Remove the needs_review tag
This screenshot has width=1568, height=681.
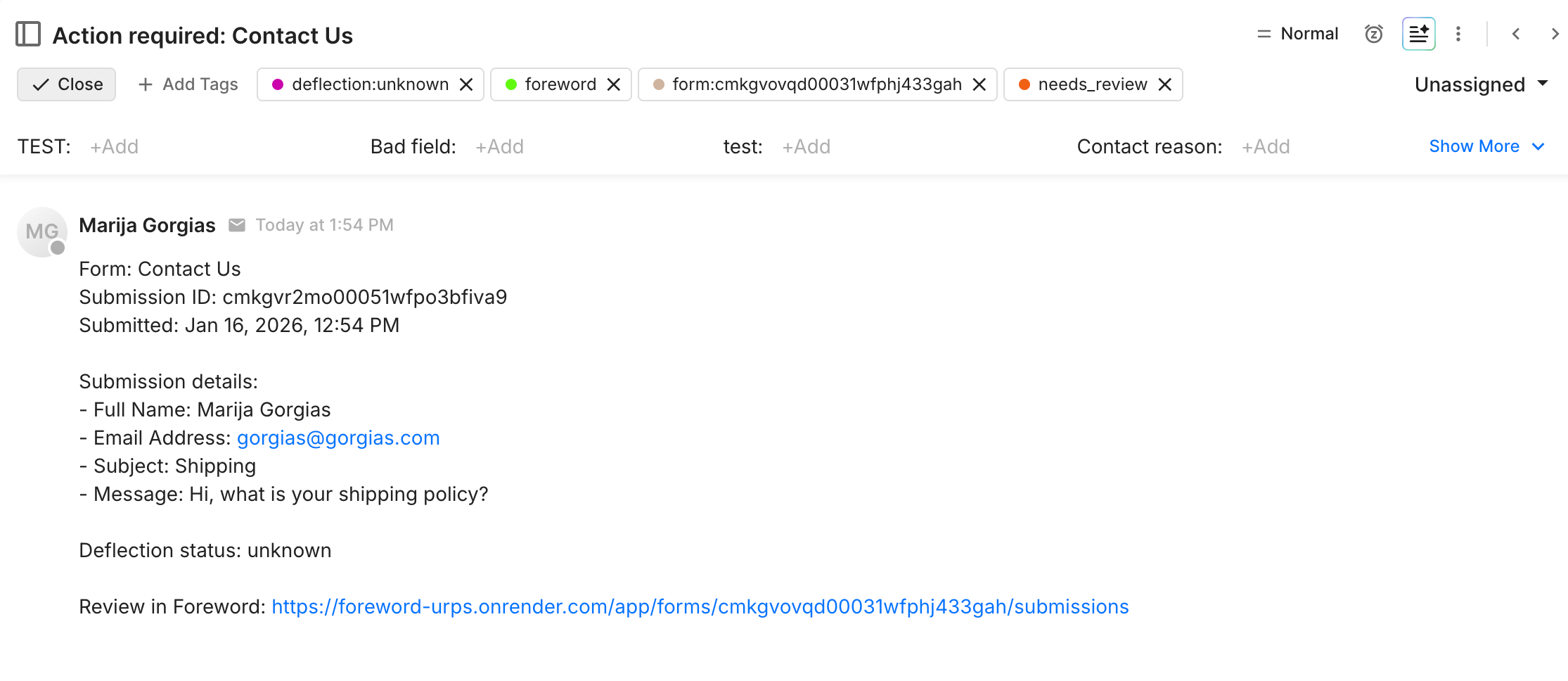(x=1165, y=84)
